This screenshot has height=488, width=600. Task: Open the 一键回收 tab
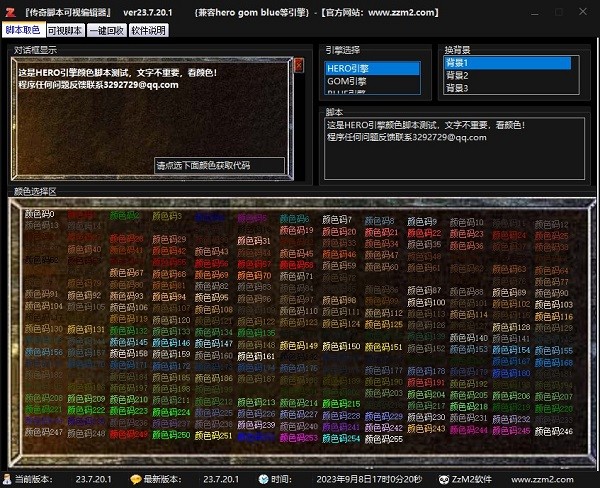pyautogui.click(x=106, y=31)
